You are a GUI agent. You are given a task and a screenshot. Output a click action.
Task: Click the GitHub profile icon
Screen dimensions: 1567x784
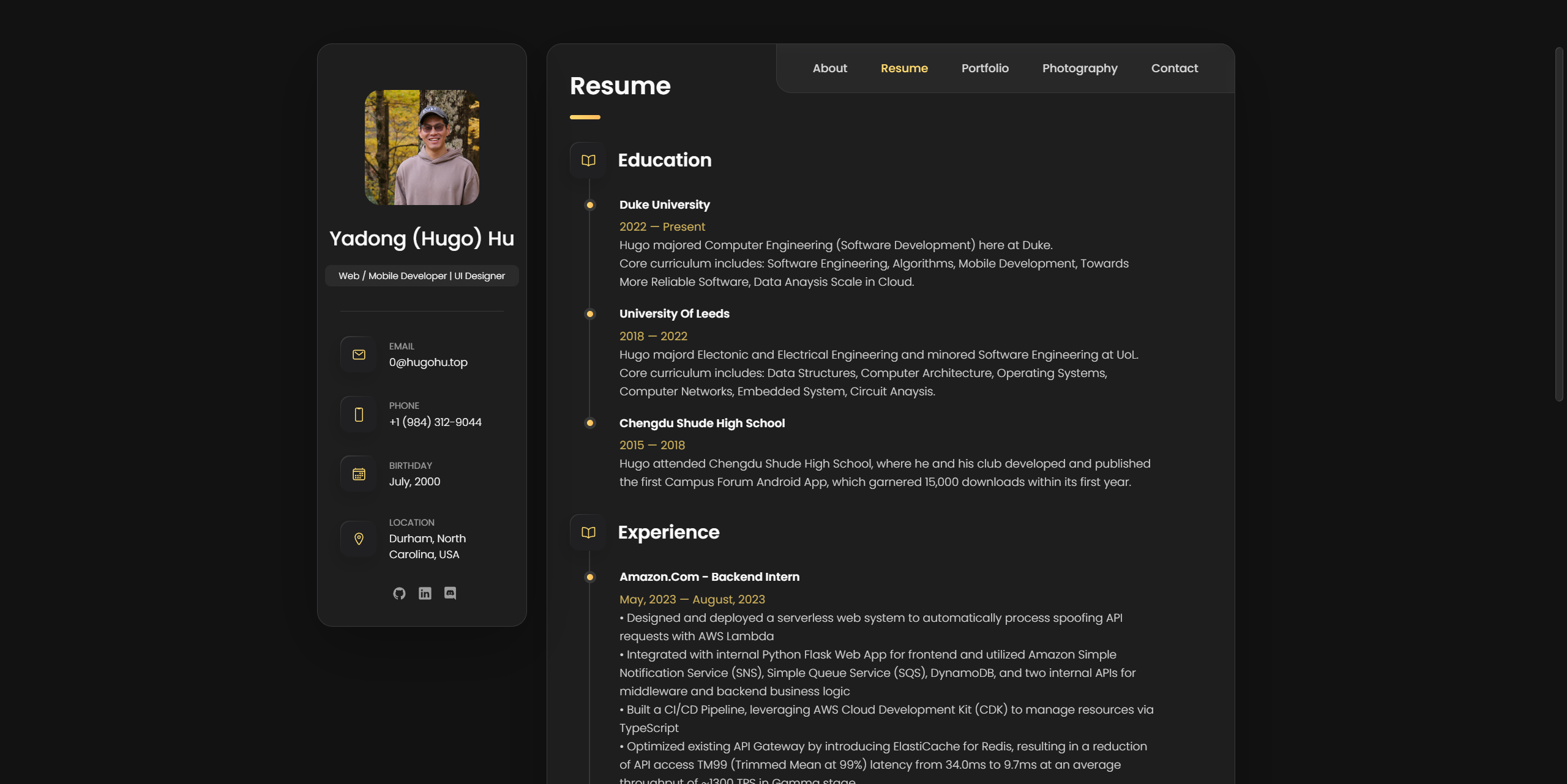(399, 592)
